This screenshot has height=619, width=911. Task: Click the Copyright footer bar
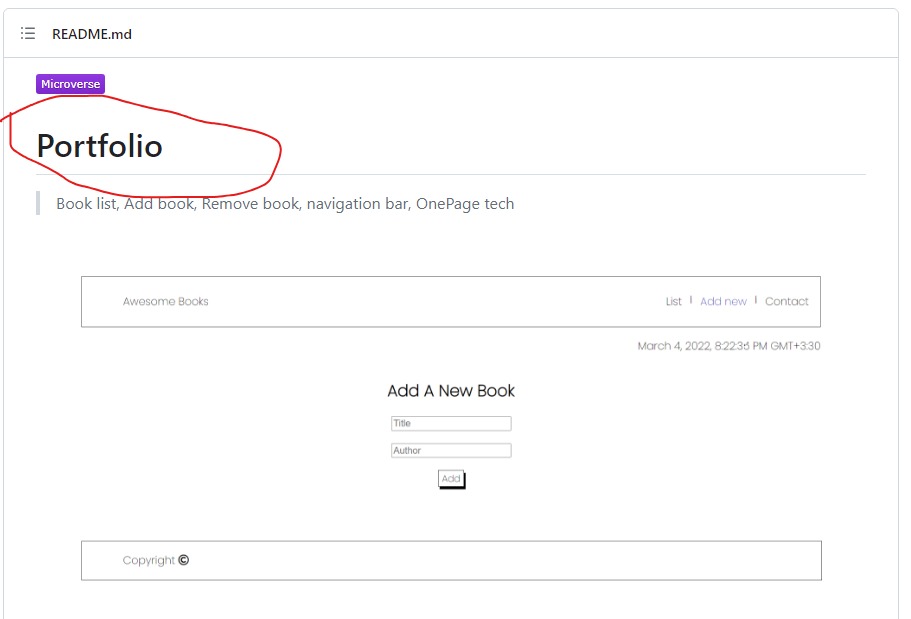point(450,560)
